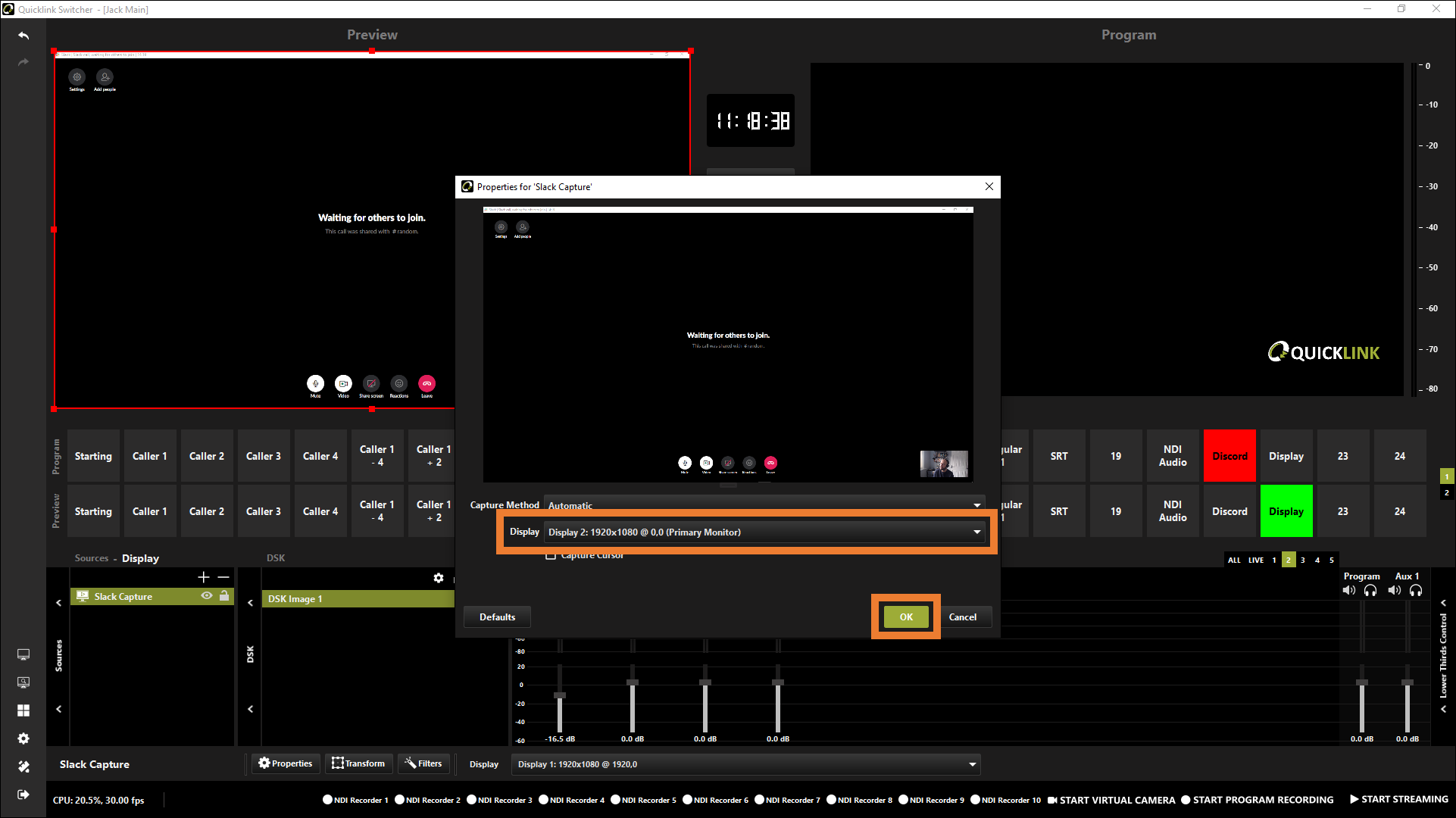Image resolution: width=1456 pixels, height=818 pixels.
Task: Click the red Discord Program scene button
Action: [1229, 456]
